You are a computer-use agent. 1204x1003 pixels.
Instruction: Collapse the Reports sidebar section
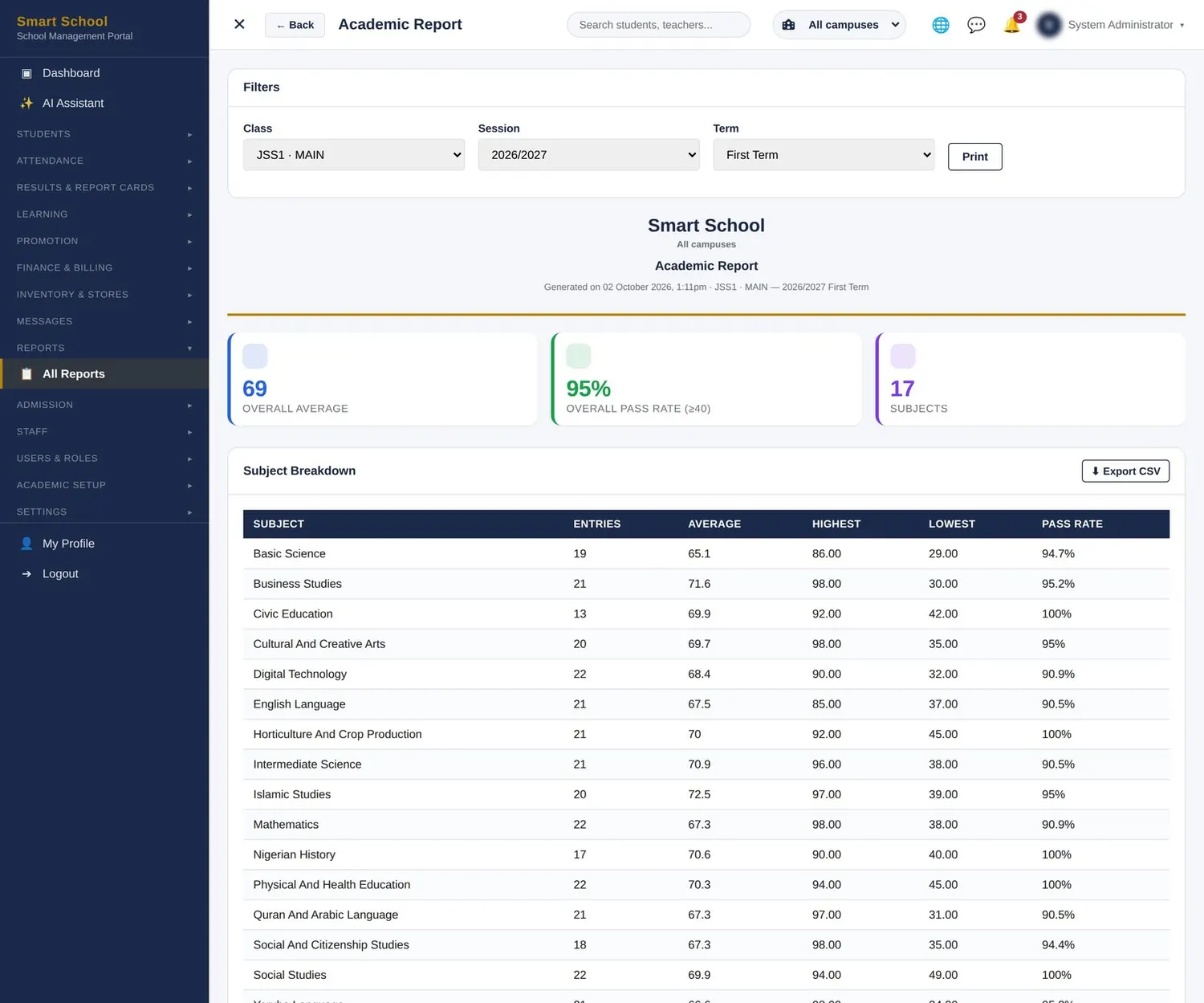[x=104, y=348]
